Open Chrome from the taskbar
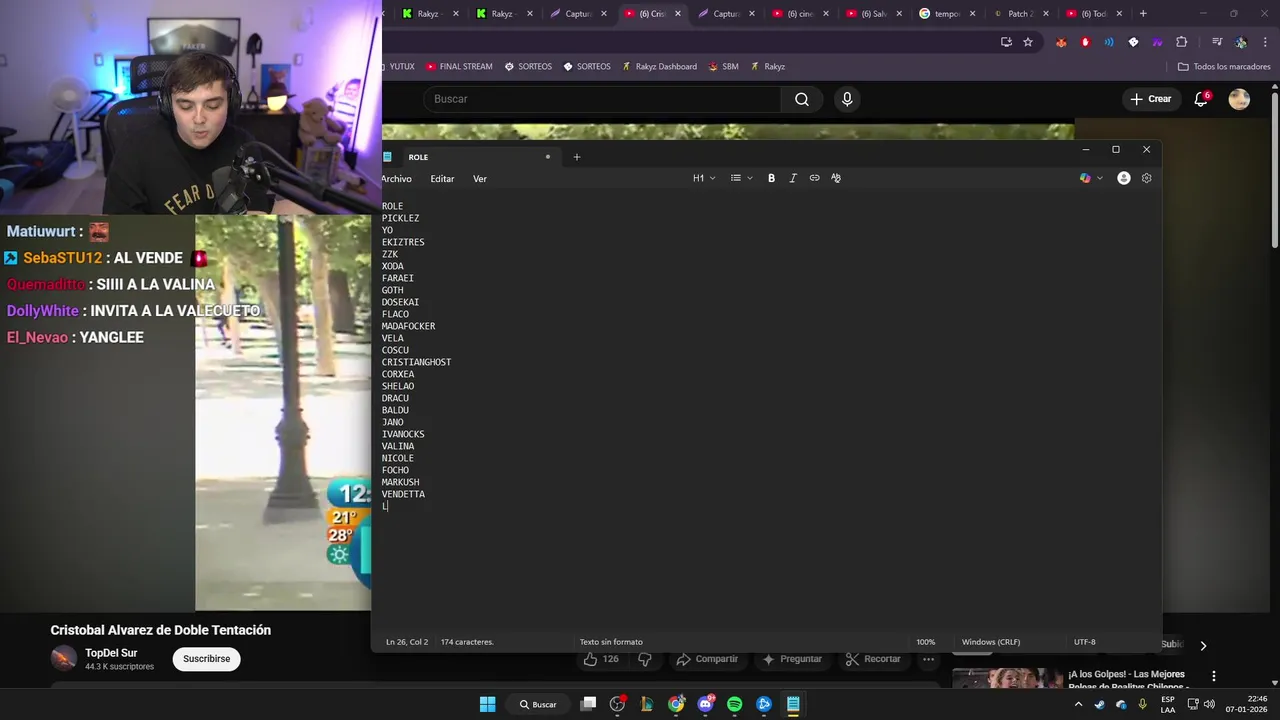Screen dimensions: 1280x720 click(676, 704)
